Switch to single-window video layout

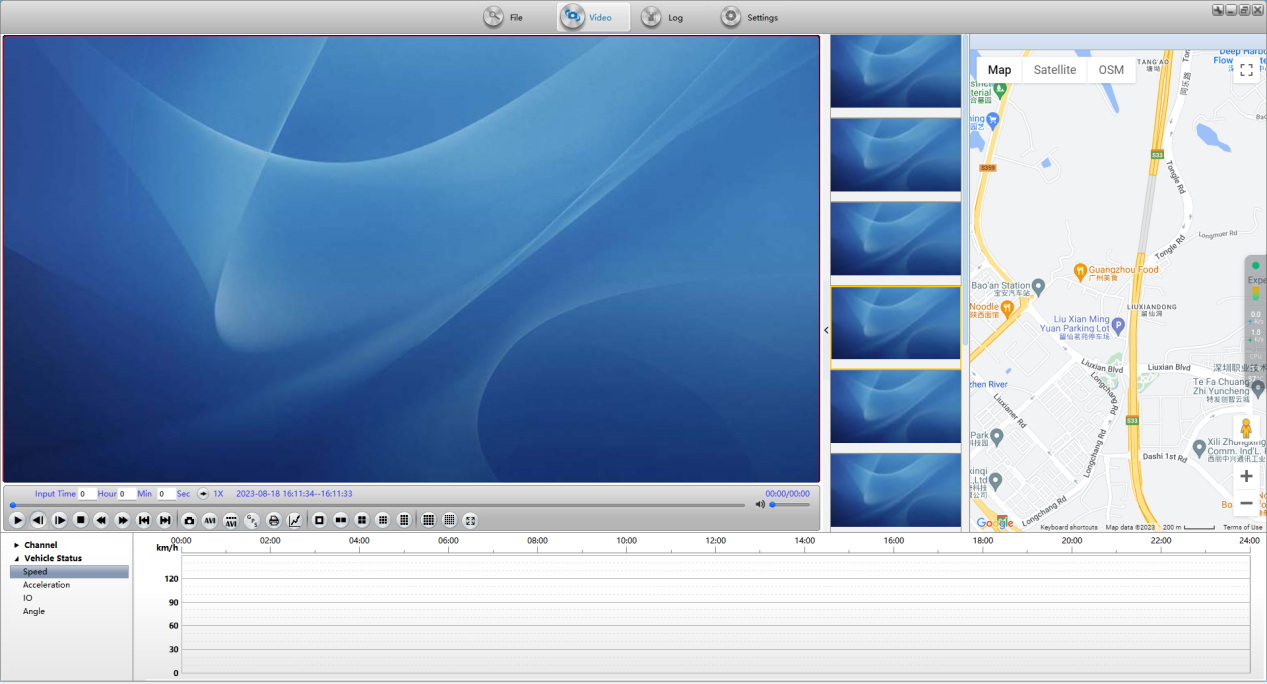coord(320,520)
